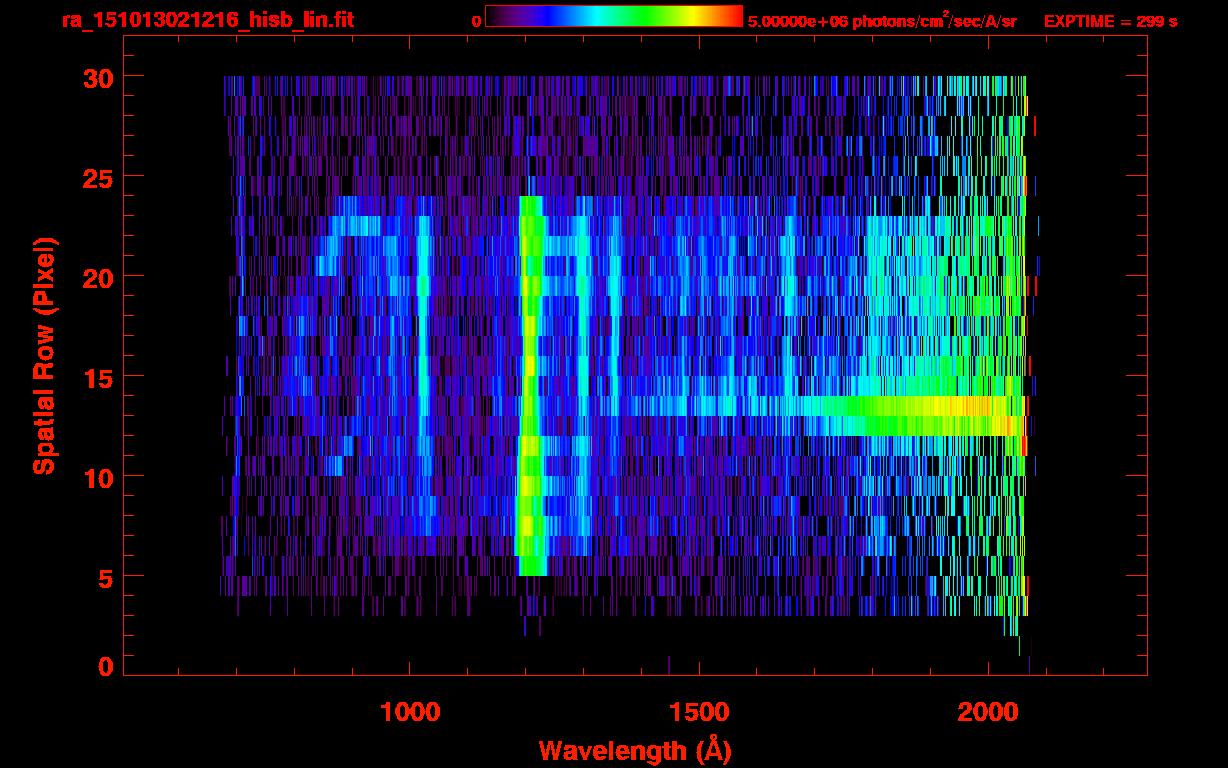Viewport: 1228px width, 768px height.
Task: Click the color scale bar
Action: [x=614, y=16]
